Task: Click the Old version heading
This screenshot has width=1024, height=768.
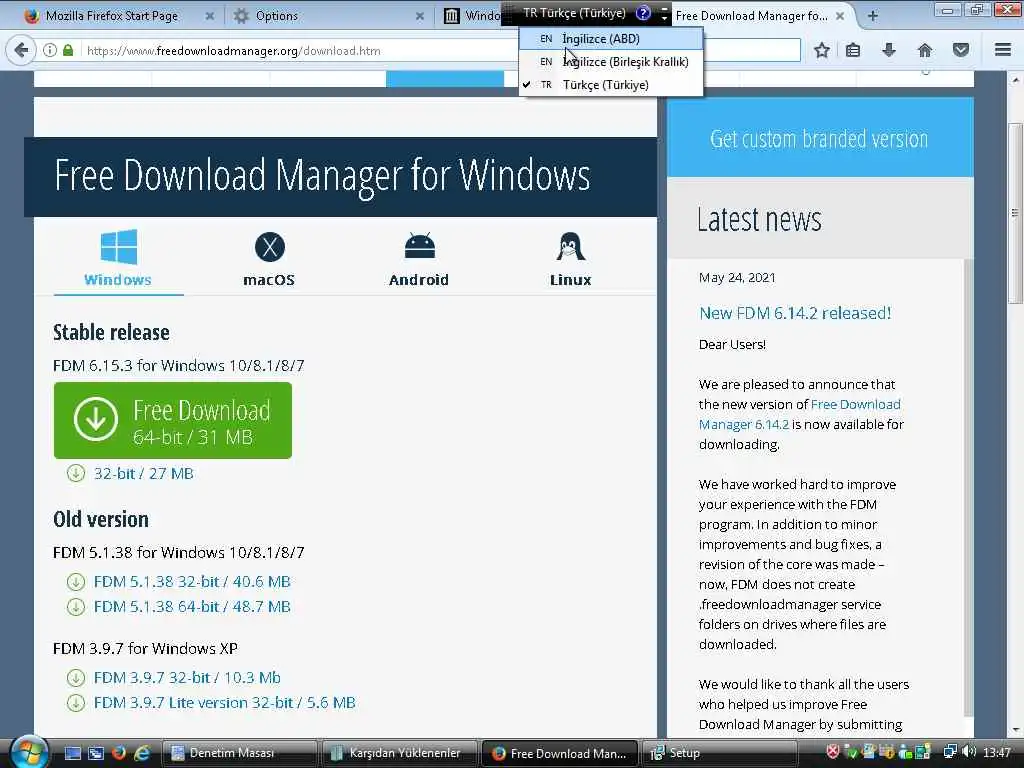Action: click(x=101, y=519)
